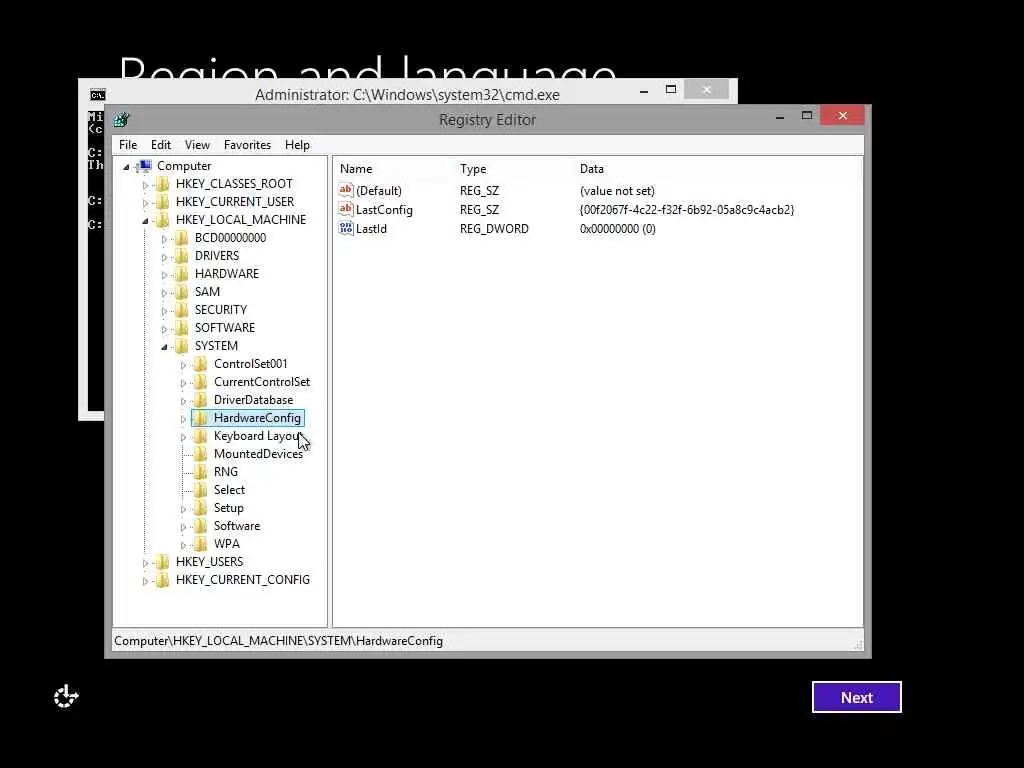Click the BCD00000000 folder icon
This screenshot has width=1024, height=768.
182,238
